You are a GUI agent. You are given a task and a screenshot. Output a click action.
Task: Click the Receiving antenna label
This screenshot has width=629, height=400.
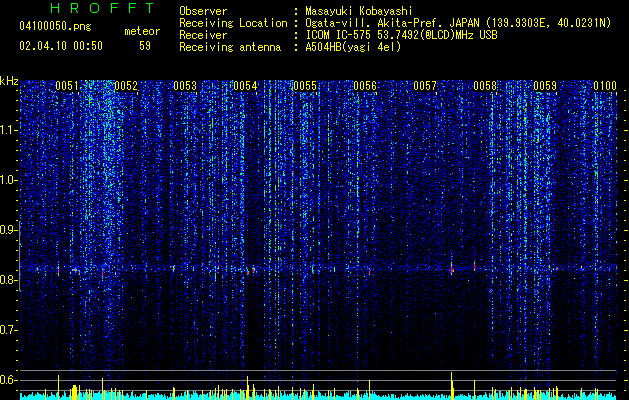click(230, 47)
